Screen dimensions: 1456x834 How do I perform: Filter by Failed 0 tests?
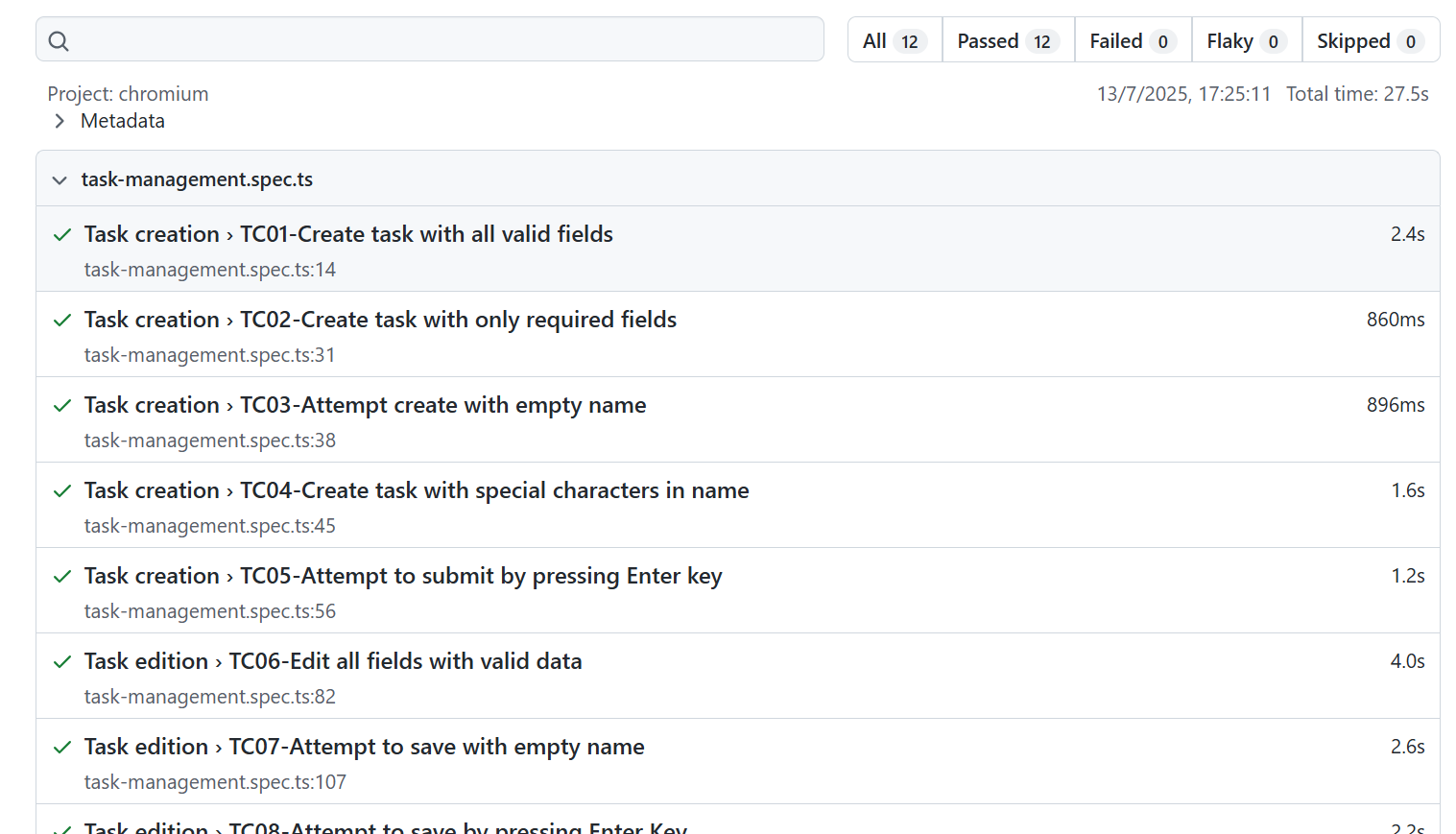click(1133, 40)
